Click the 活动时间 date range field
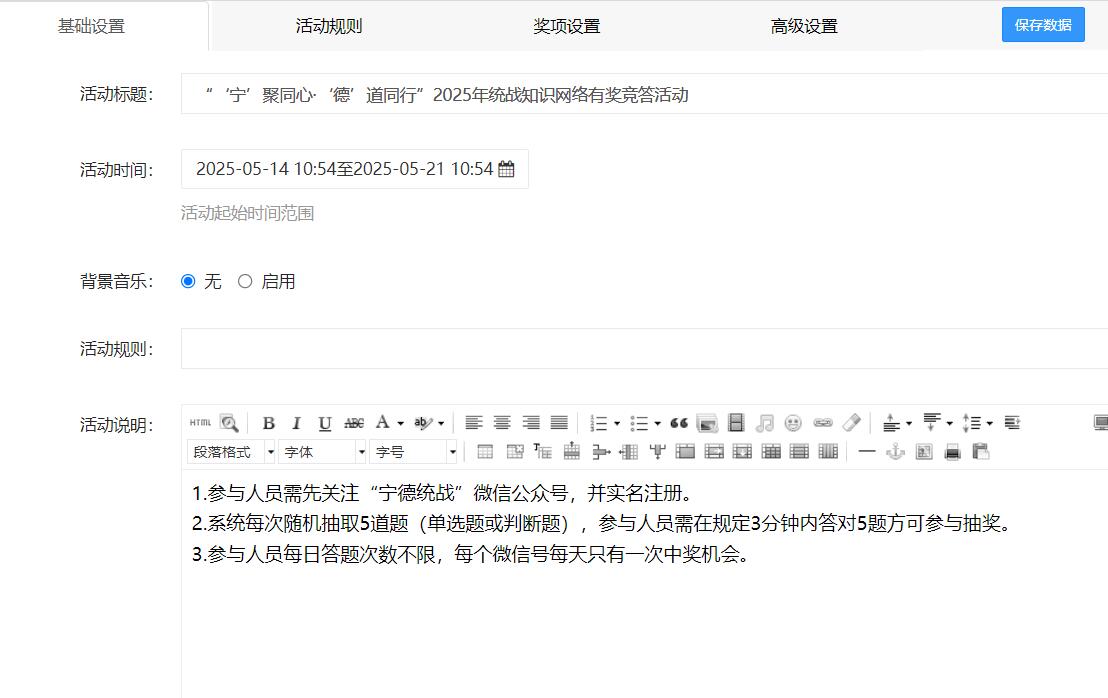This screenshot has width=1108, height=698. click(355, 169)
